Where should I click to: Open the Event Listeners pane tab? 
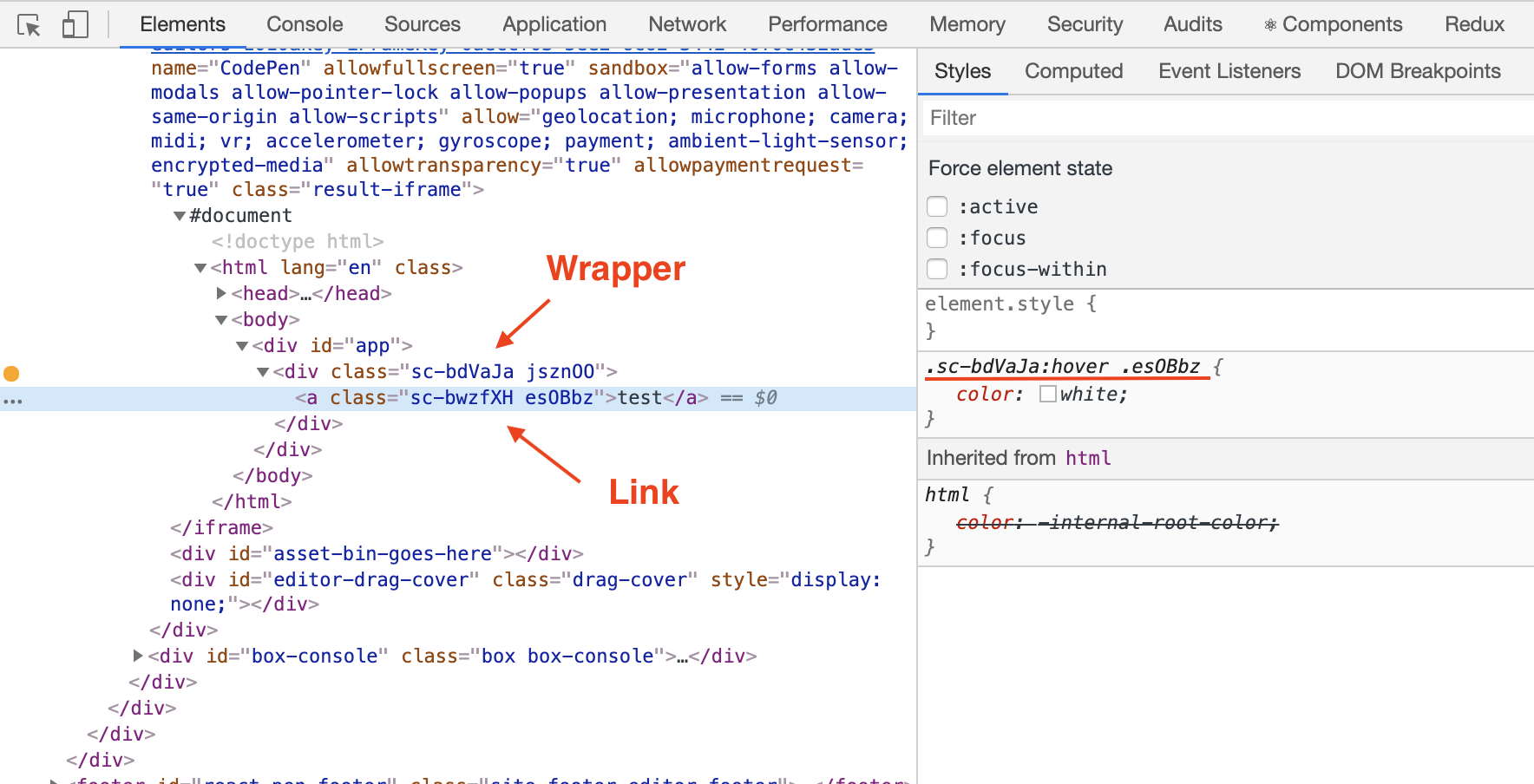tap(1229, 71)
